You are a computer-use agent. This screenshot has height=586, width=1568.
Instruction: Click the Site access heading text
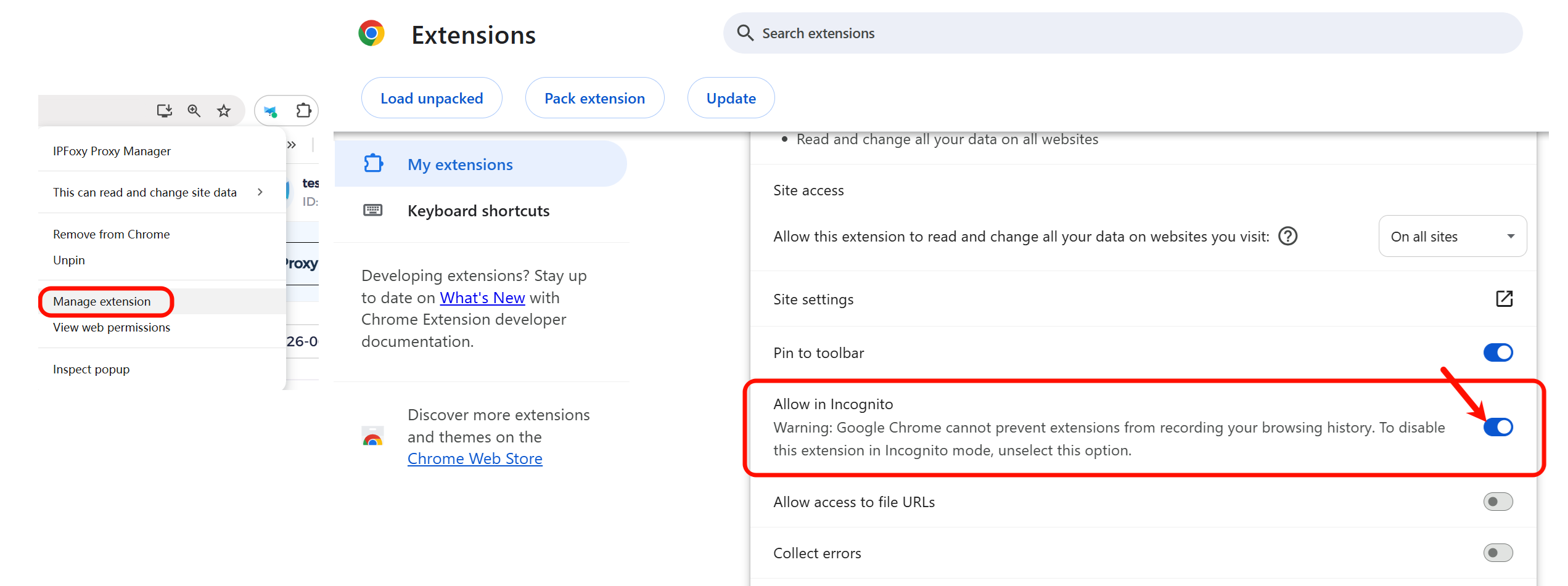coord(808,190)
